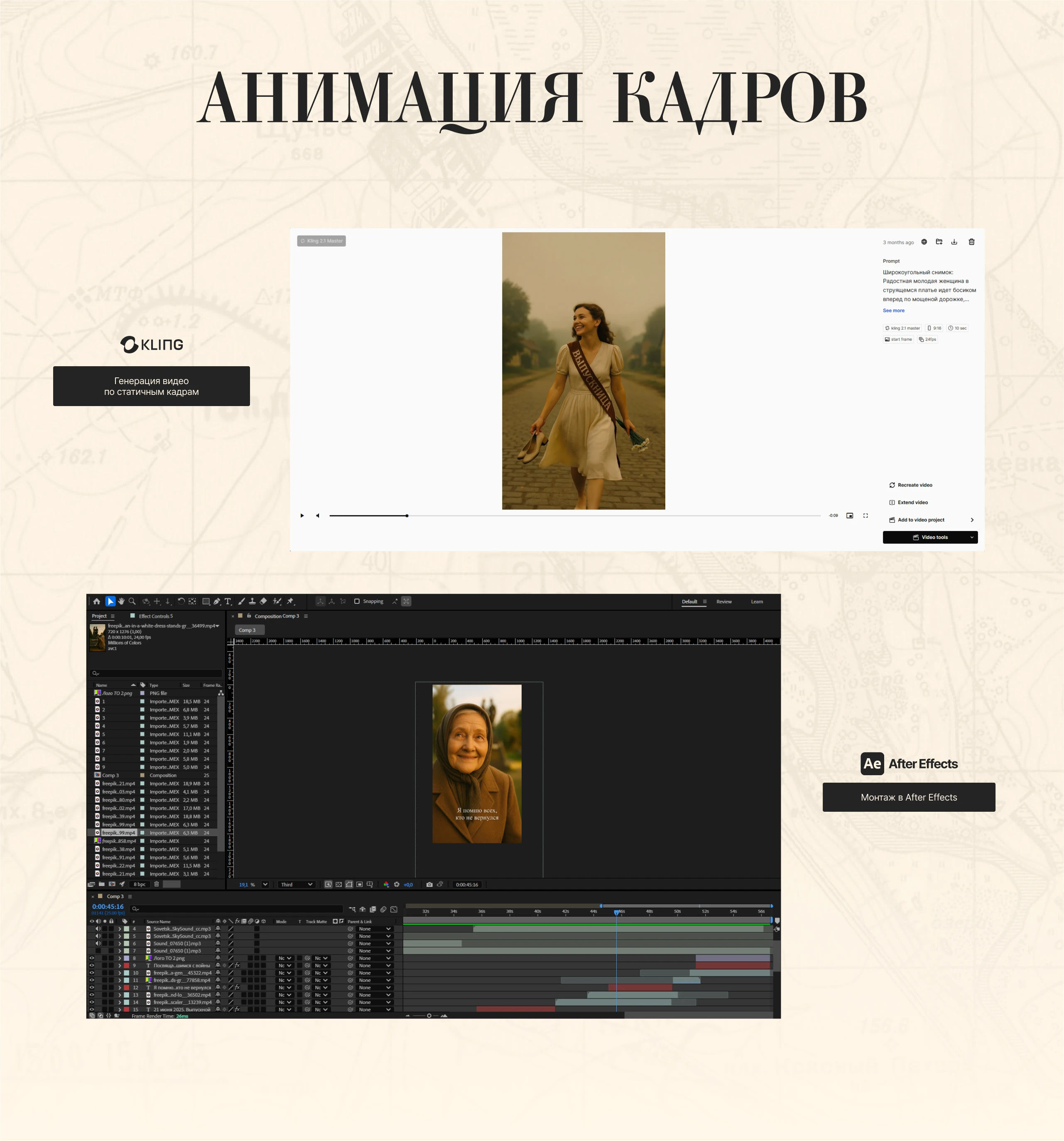The width and height of the screenshot is (1064, 1141).
Task: Click the Home icon in After Effects
Action: coord(96,602)
